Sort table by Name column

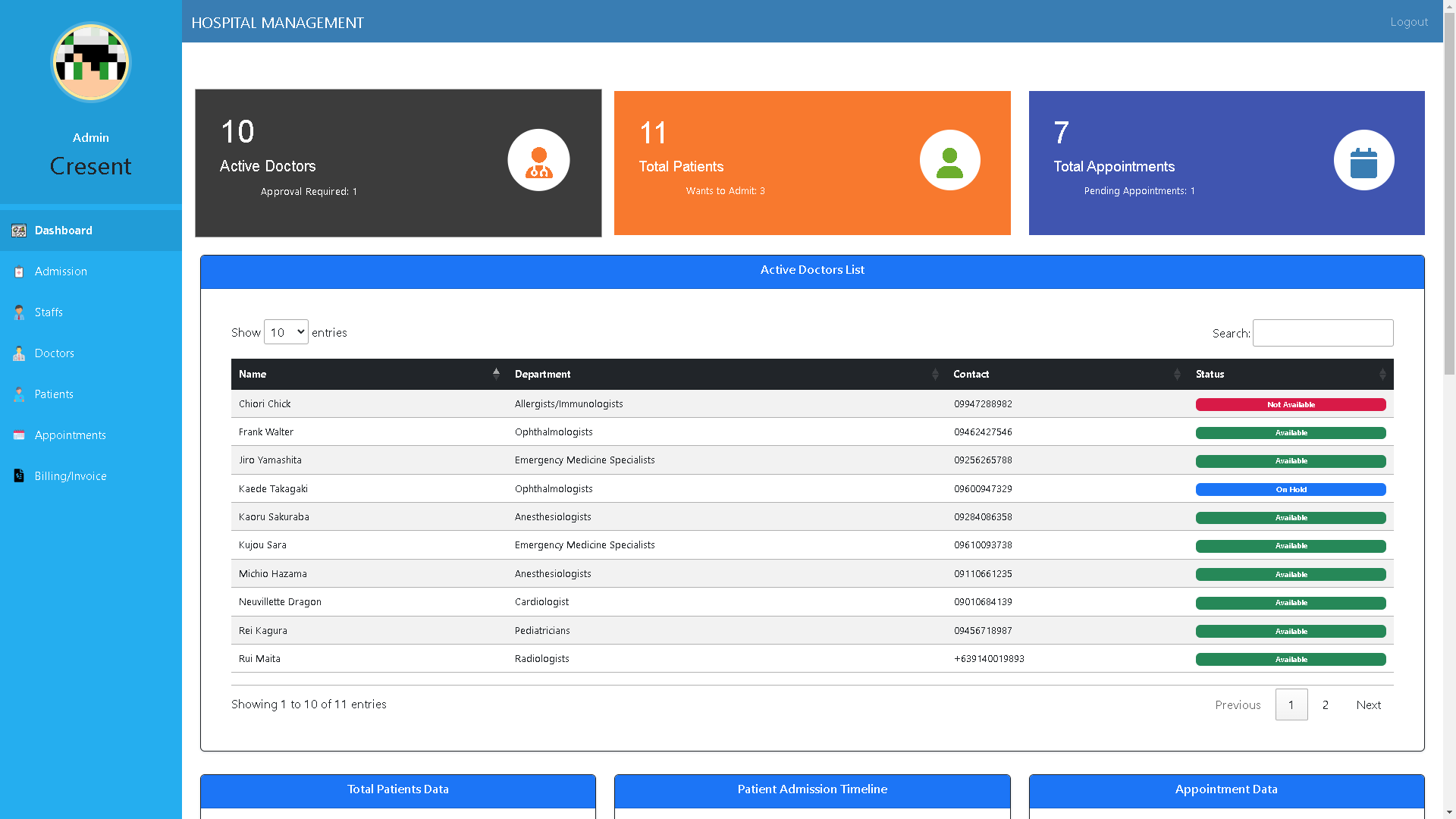click(x=369, y=374)
